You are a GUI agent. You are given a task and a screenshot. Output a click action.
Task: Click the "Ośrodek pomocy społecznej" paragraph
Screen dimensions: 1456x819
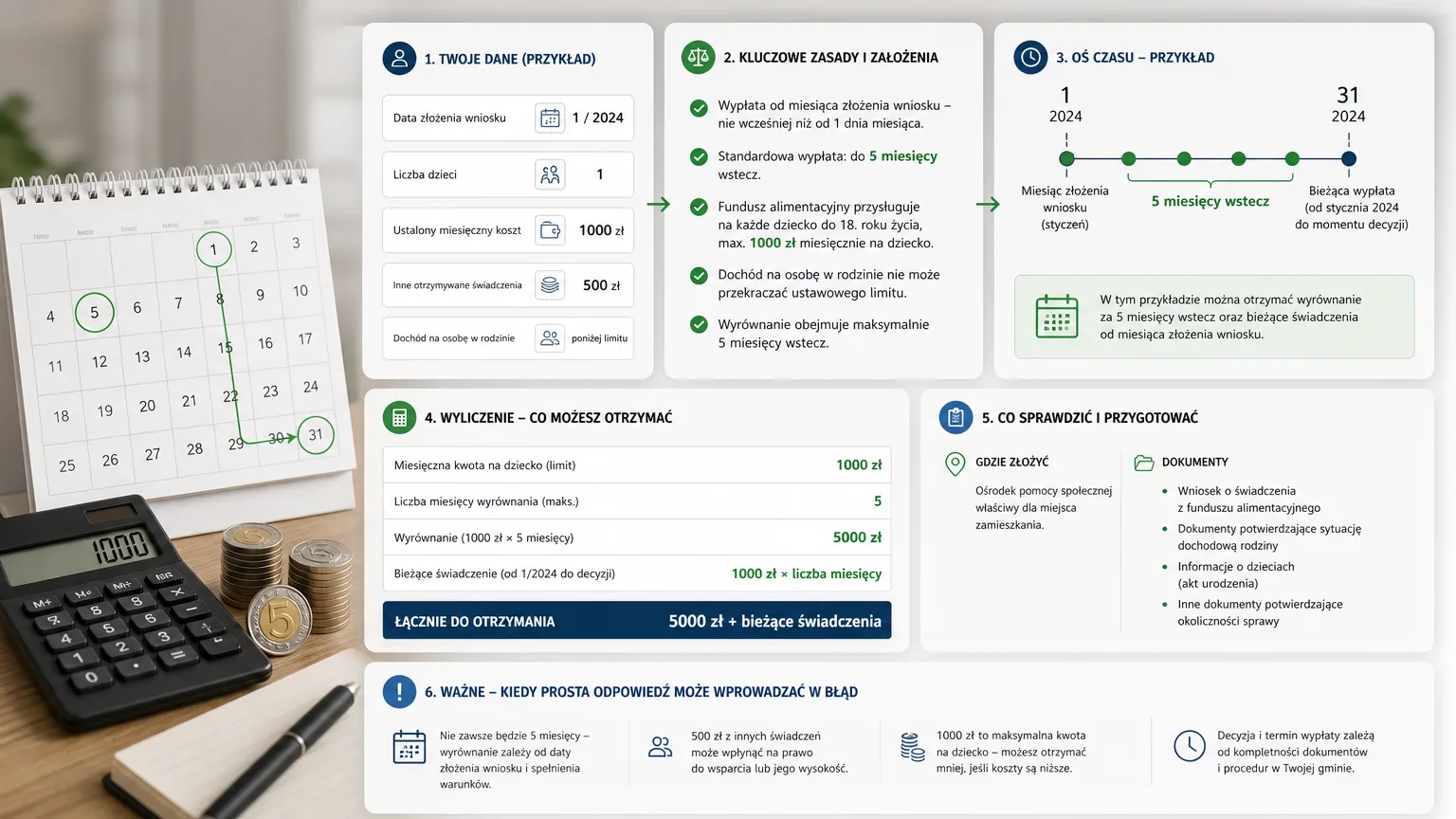[1044, 508]
